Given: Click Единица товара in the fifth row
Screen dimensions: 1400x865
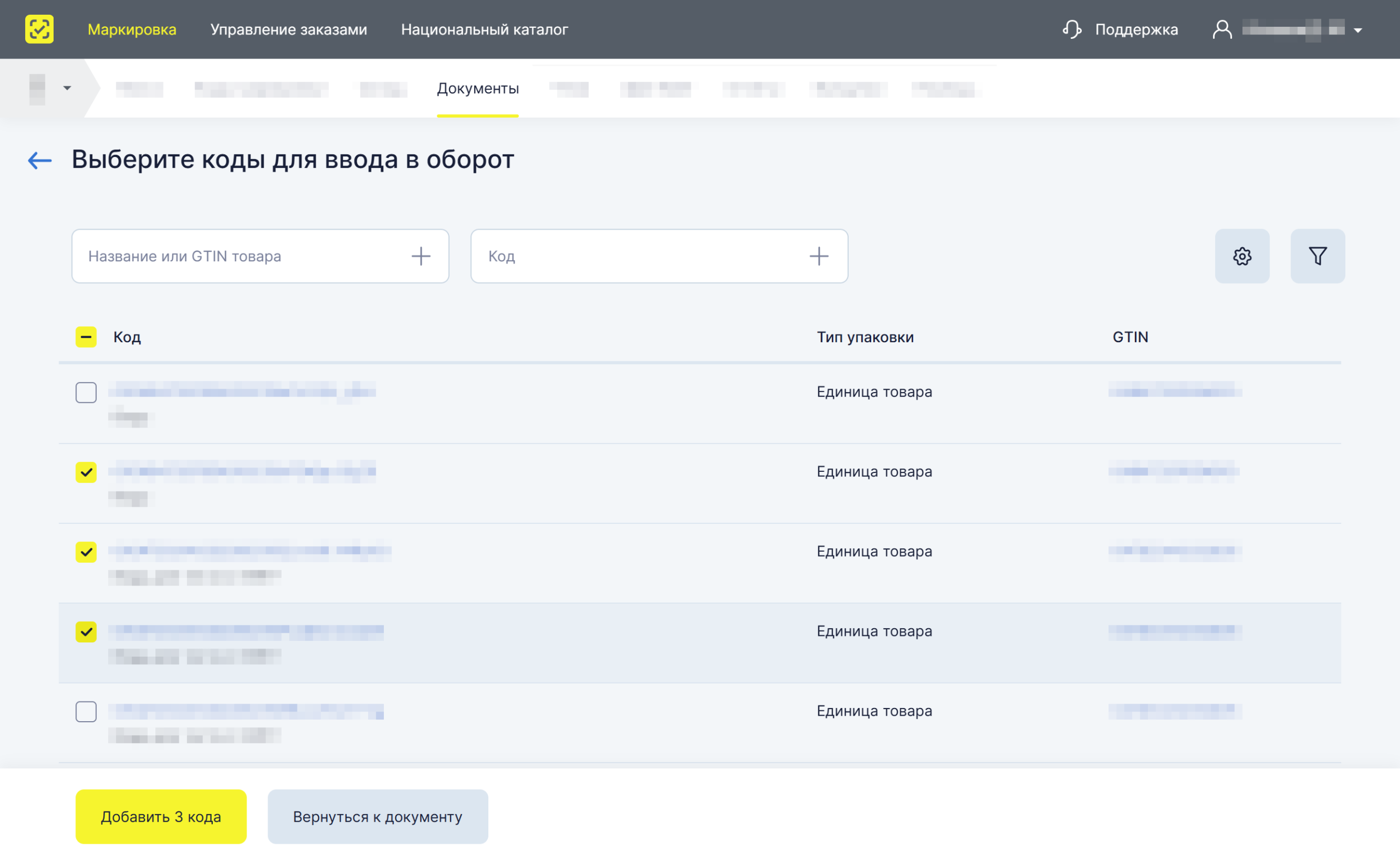Looking at the screenshot, I should point(874,711).
